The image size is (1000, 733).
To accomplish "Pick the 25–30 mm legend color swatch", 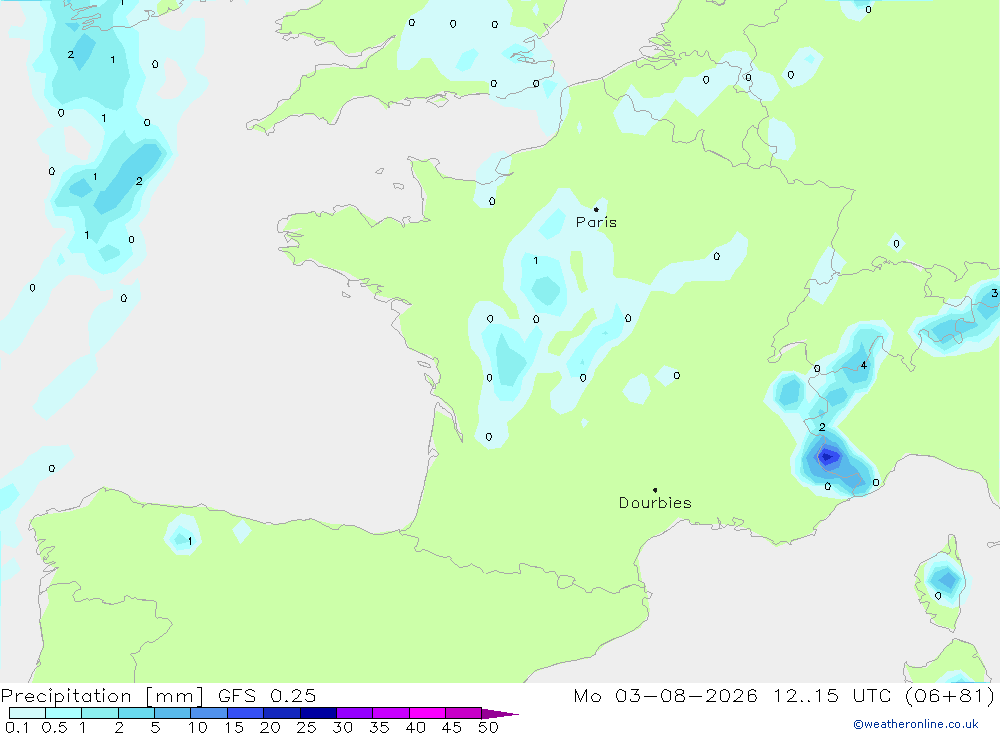I will coord(318,713).
